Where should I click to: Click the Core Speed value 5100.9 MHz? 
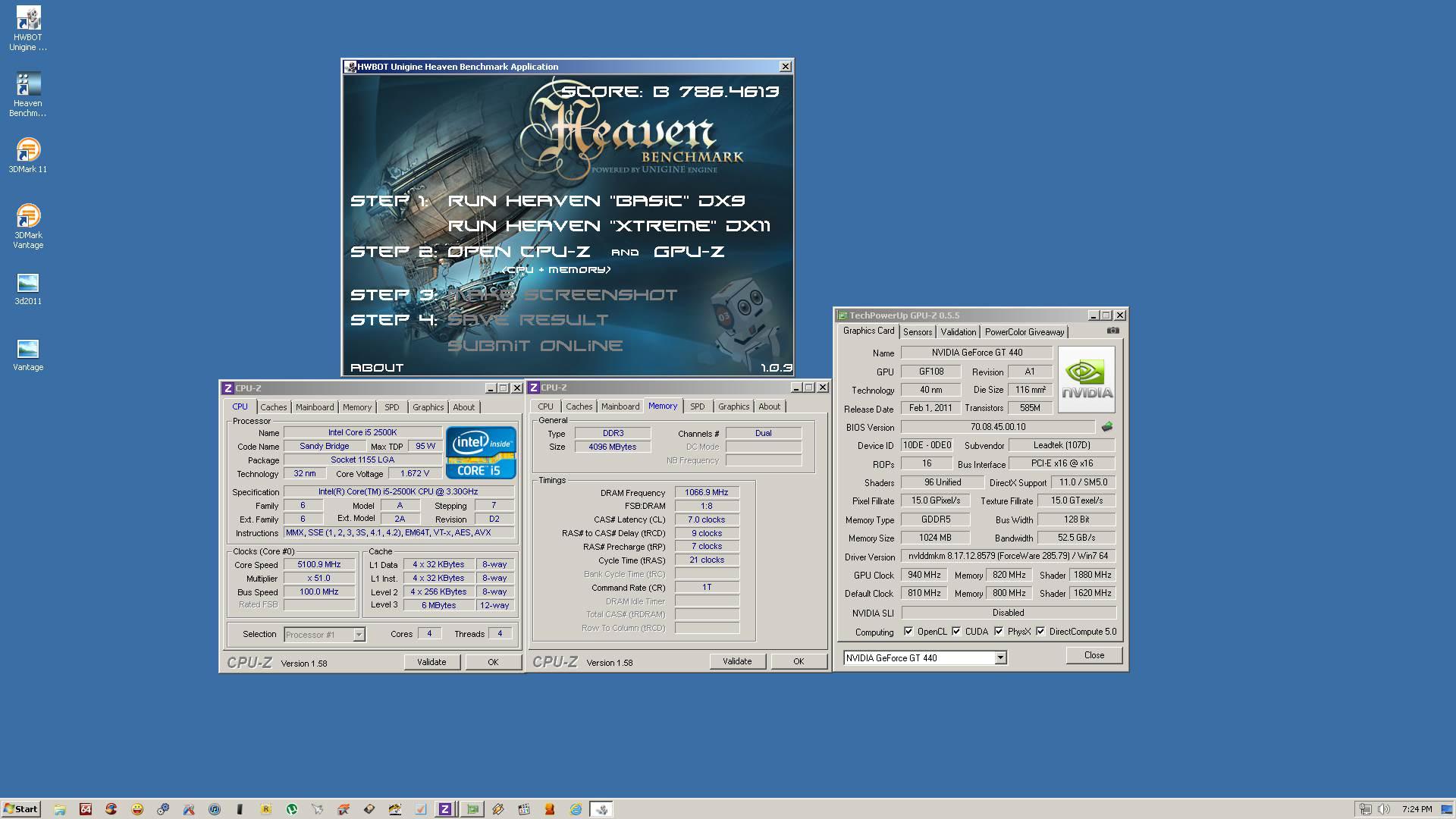point(318,565)
